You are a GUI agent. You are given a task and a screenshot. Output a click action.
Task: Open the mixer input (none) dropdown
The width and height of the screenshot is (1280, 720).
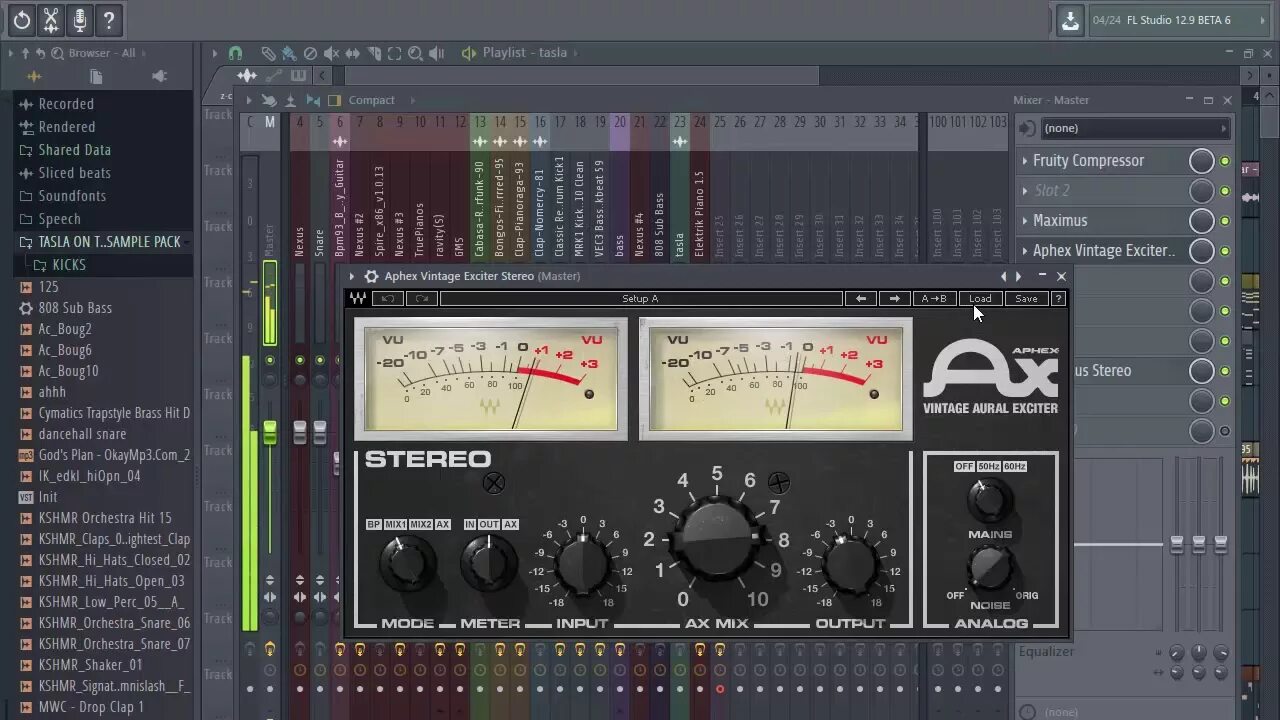pyautogui.click(x=1134, y=128)
